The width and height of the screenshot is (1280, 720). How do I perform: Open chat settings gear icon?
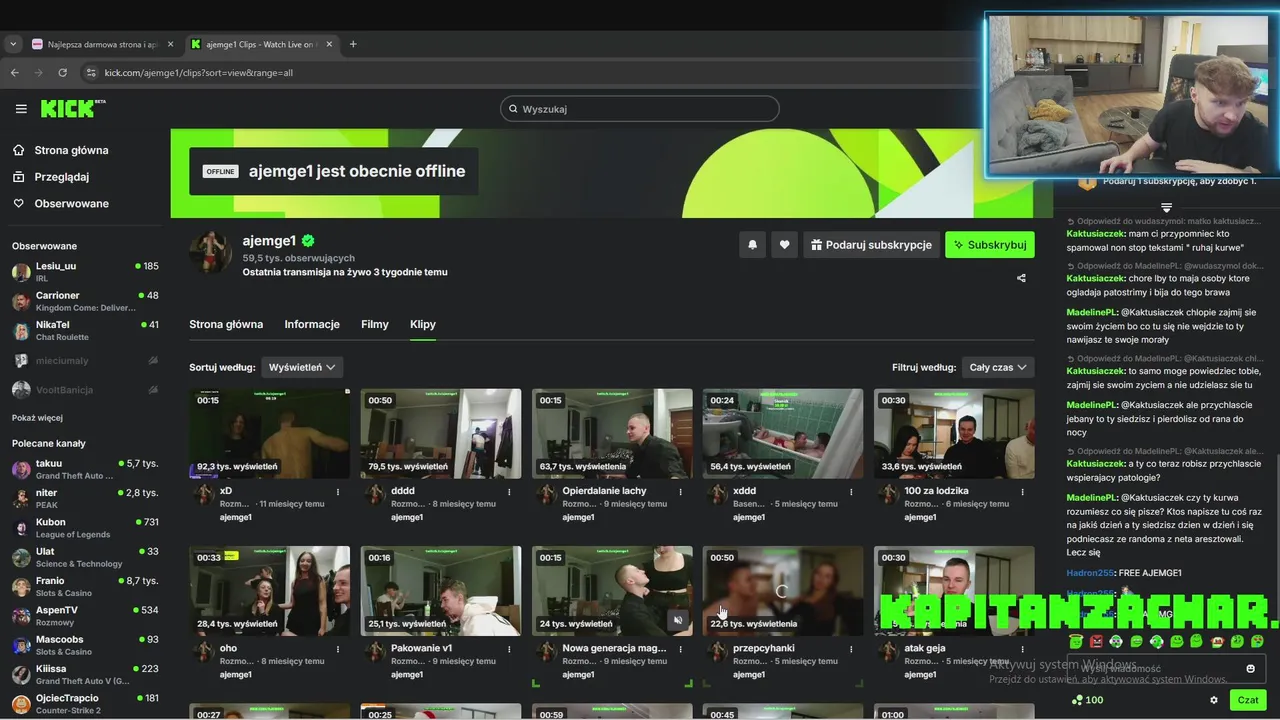coord(1214,700)
